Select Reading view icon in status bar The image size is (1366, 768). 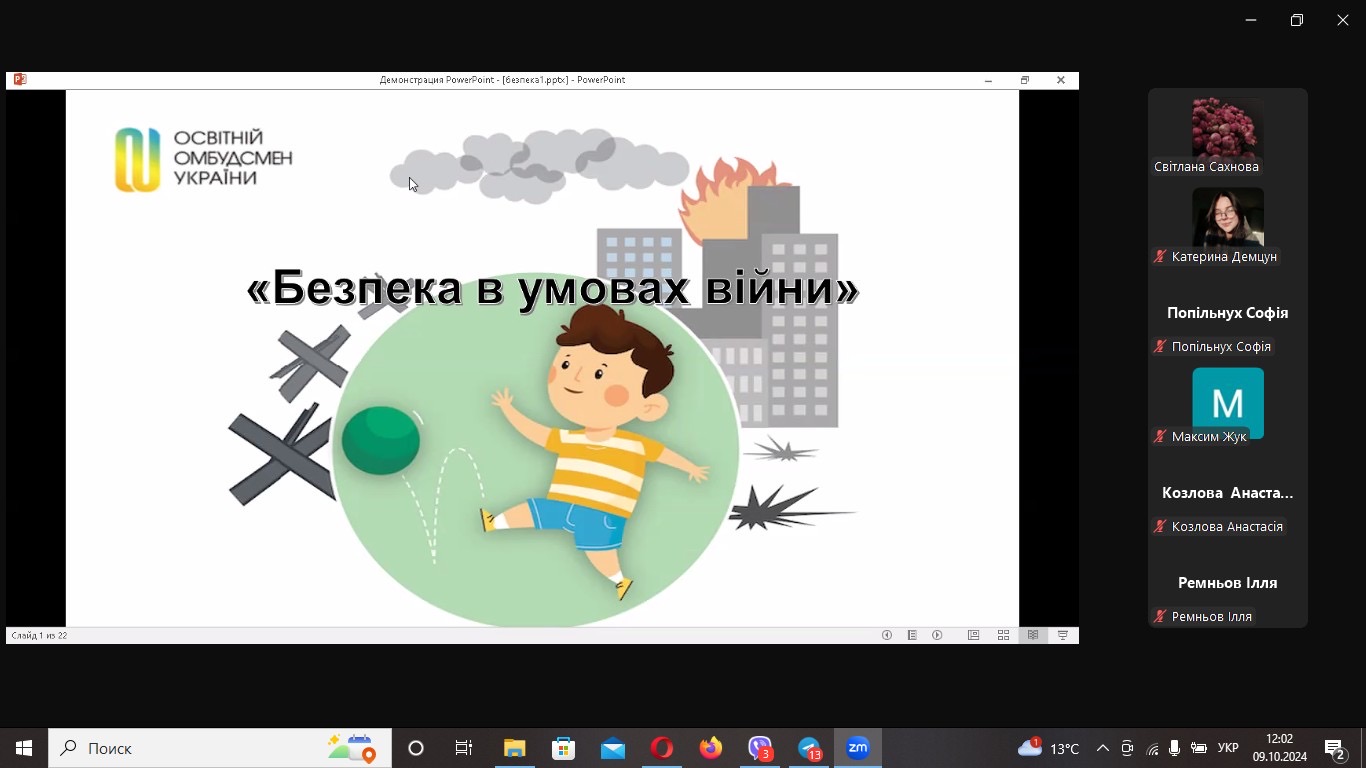click(x=1033, y=635)
